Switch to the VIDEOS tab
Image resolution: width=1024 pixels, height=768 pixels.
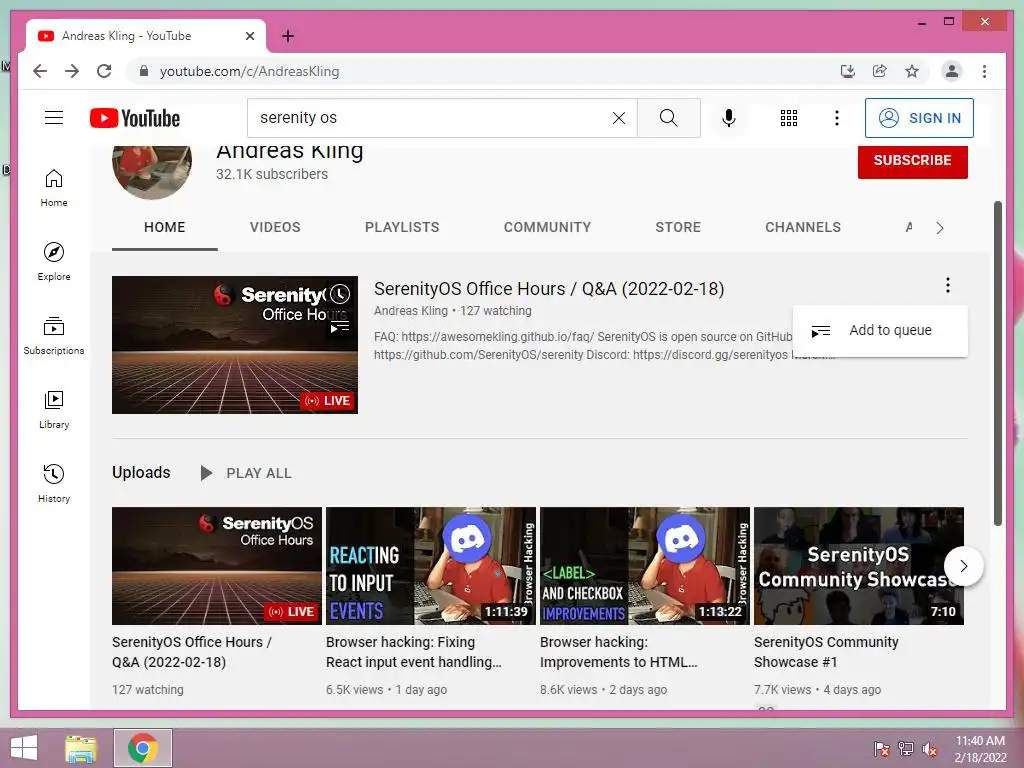point(275,227)
